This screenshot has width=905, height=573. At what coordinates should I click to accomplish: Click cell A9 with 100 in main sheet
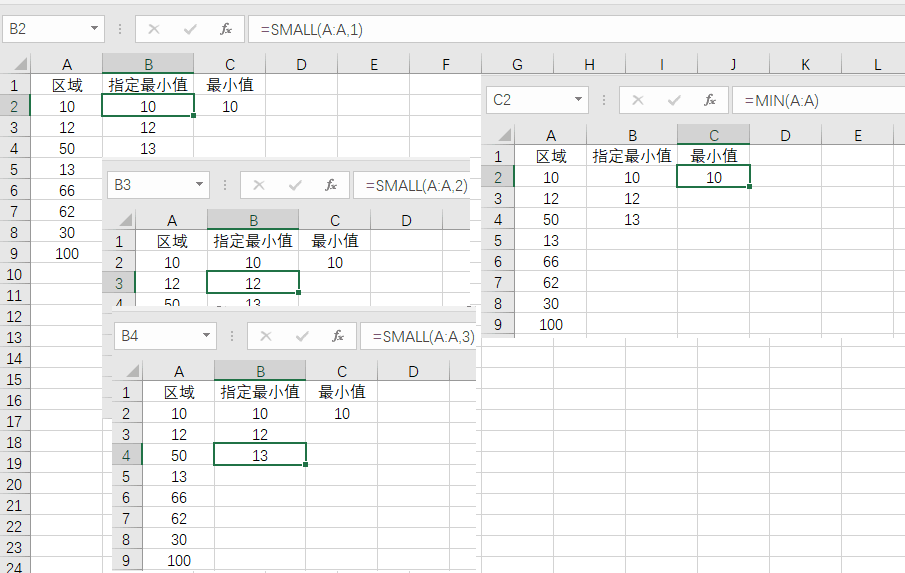(67, 254)
